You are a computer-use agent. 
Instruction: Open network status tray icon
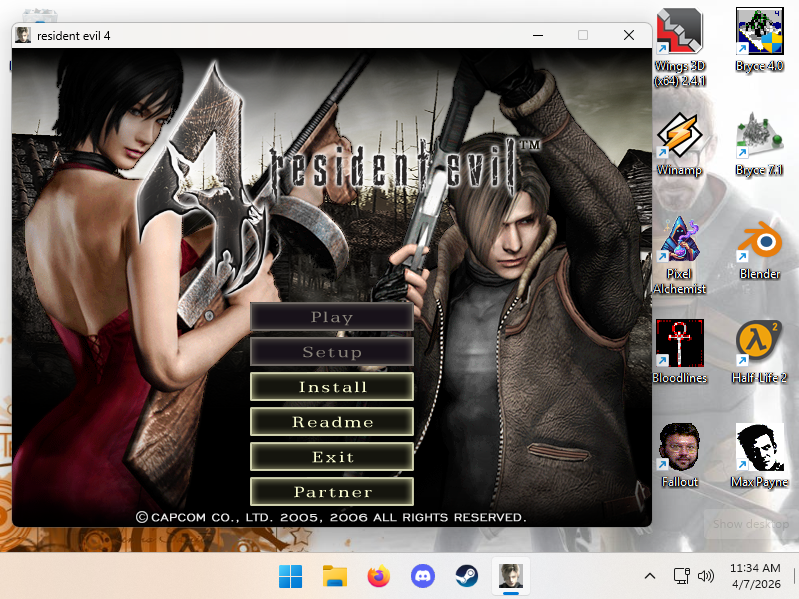[x=681, y=576]
